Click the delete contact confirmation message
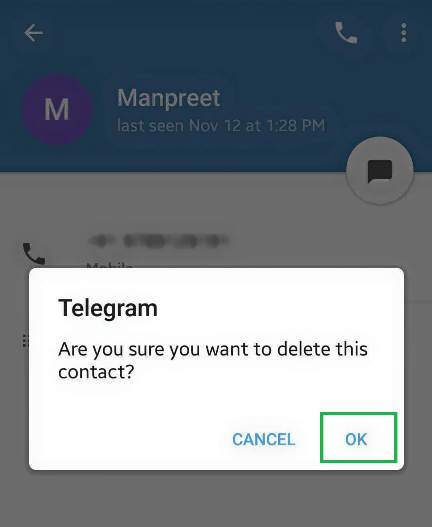432x527 pixels. [x=213, y=360]
